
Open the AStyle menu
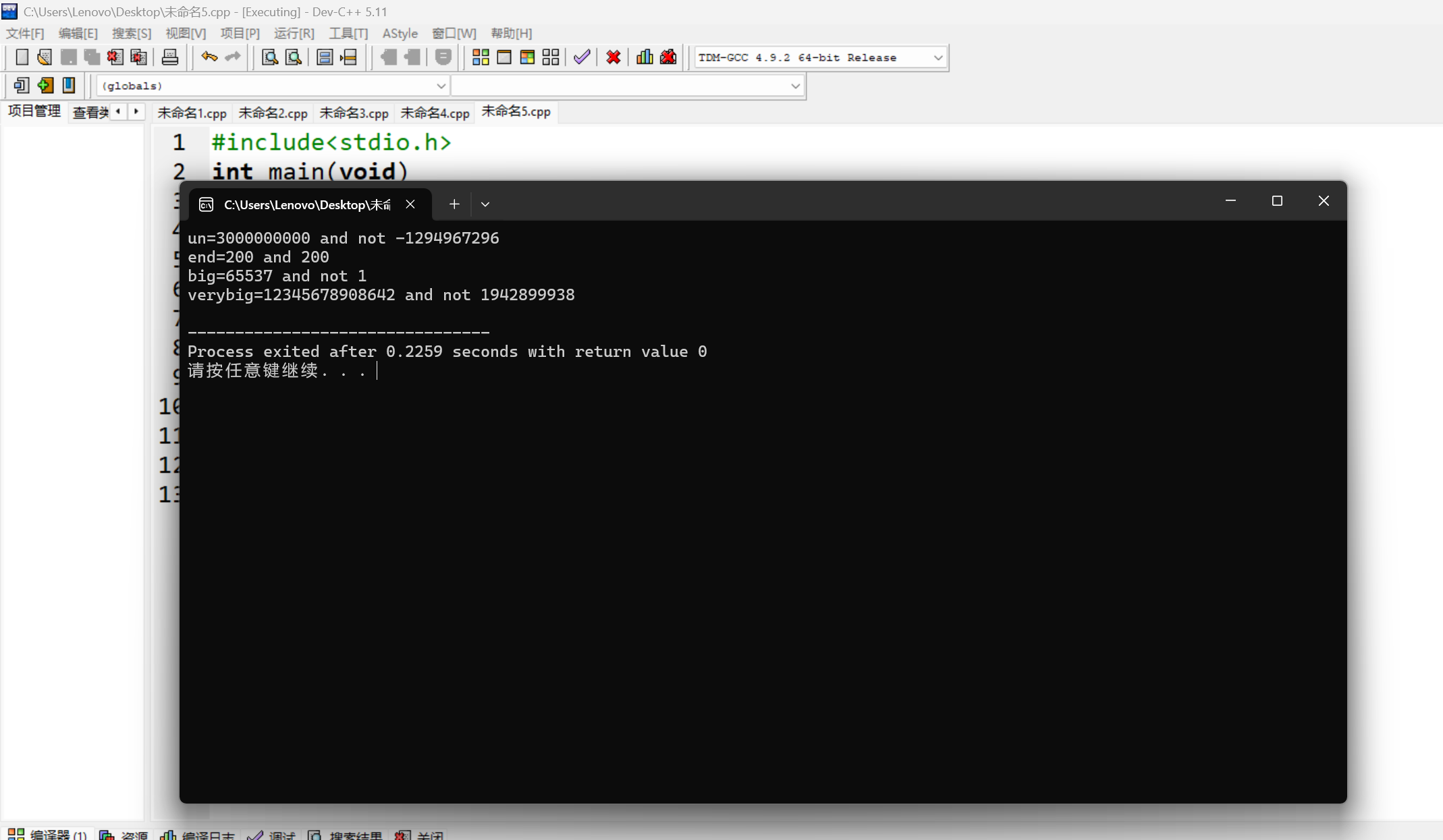pos(400,34)
